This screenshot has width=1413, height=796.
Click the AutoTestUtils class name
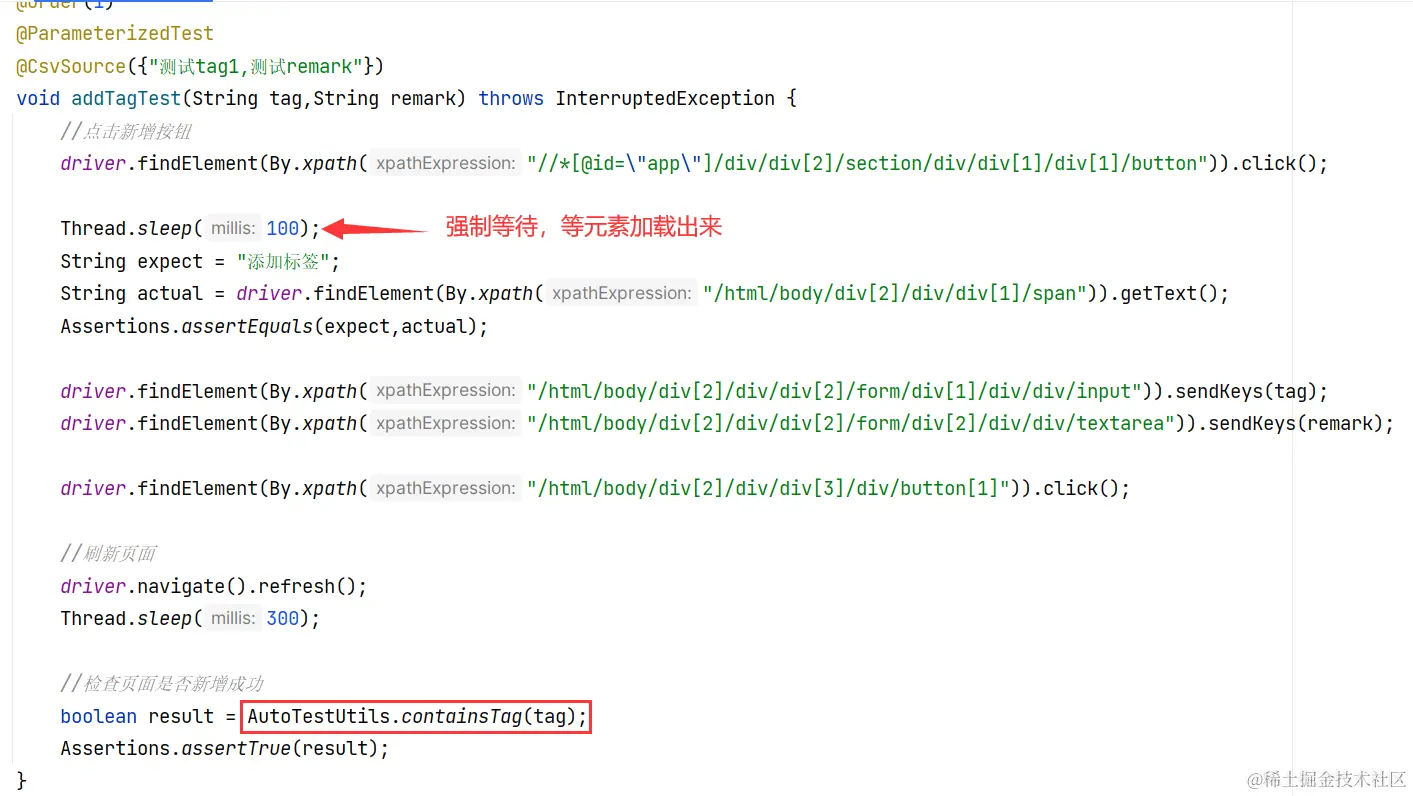(x=318, y=716)
